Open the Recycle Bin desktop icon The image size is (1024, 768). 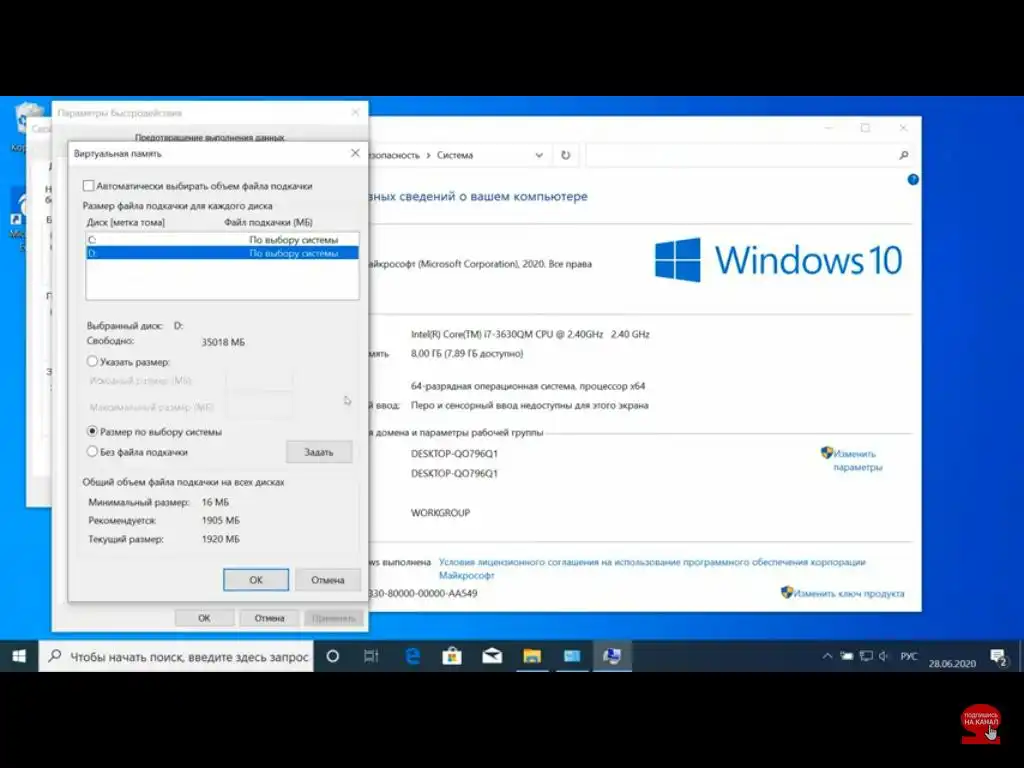pyautogui.click(x=27, y=125)
